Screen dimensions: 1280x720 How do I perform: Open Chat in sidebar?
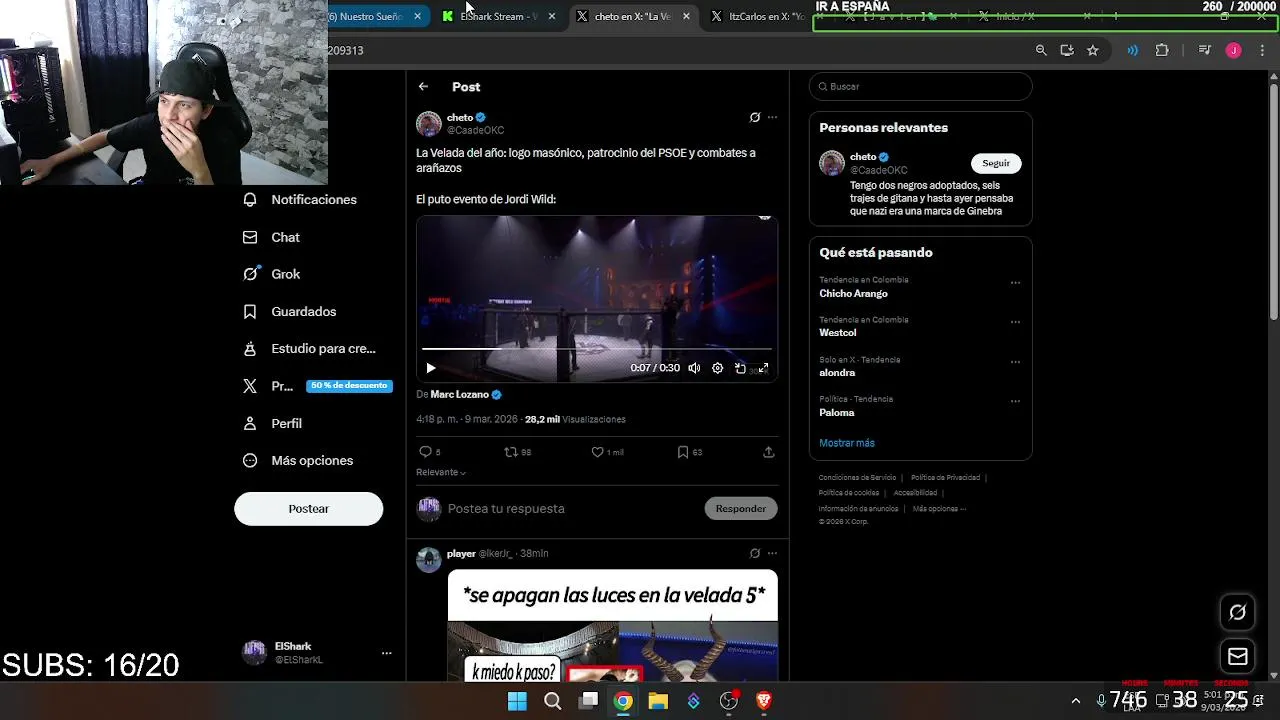click(x=272, y=237)
